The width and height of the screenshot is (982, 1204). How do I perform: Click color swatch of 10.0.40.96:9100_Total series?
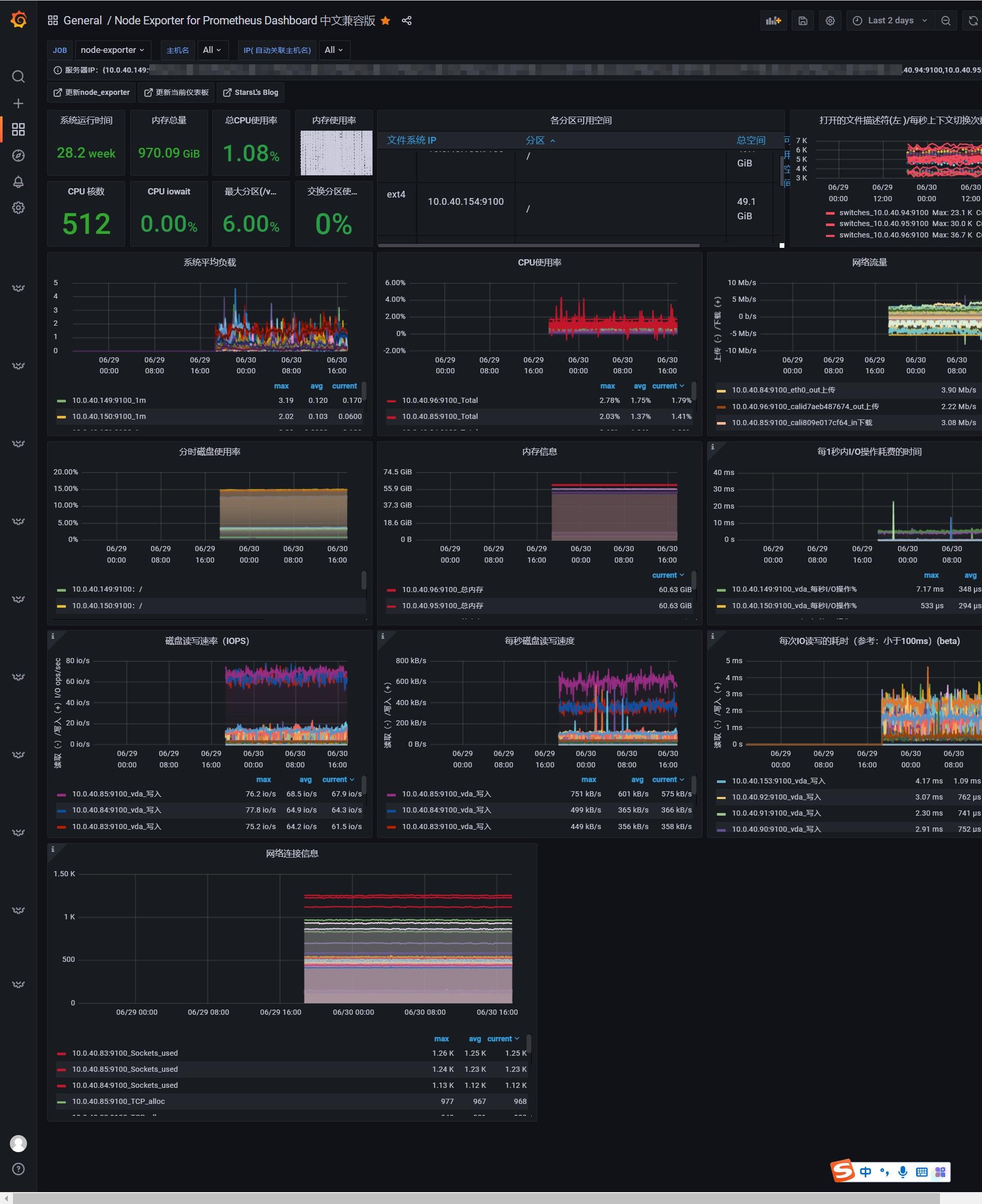pos(391,401)
